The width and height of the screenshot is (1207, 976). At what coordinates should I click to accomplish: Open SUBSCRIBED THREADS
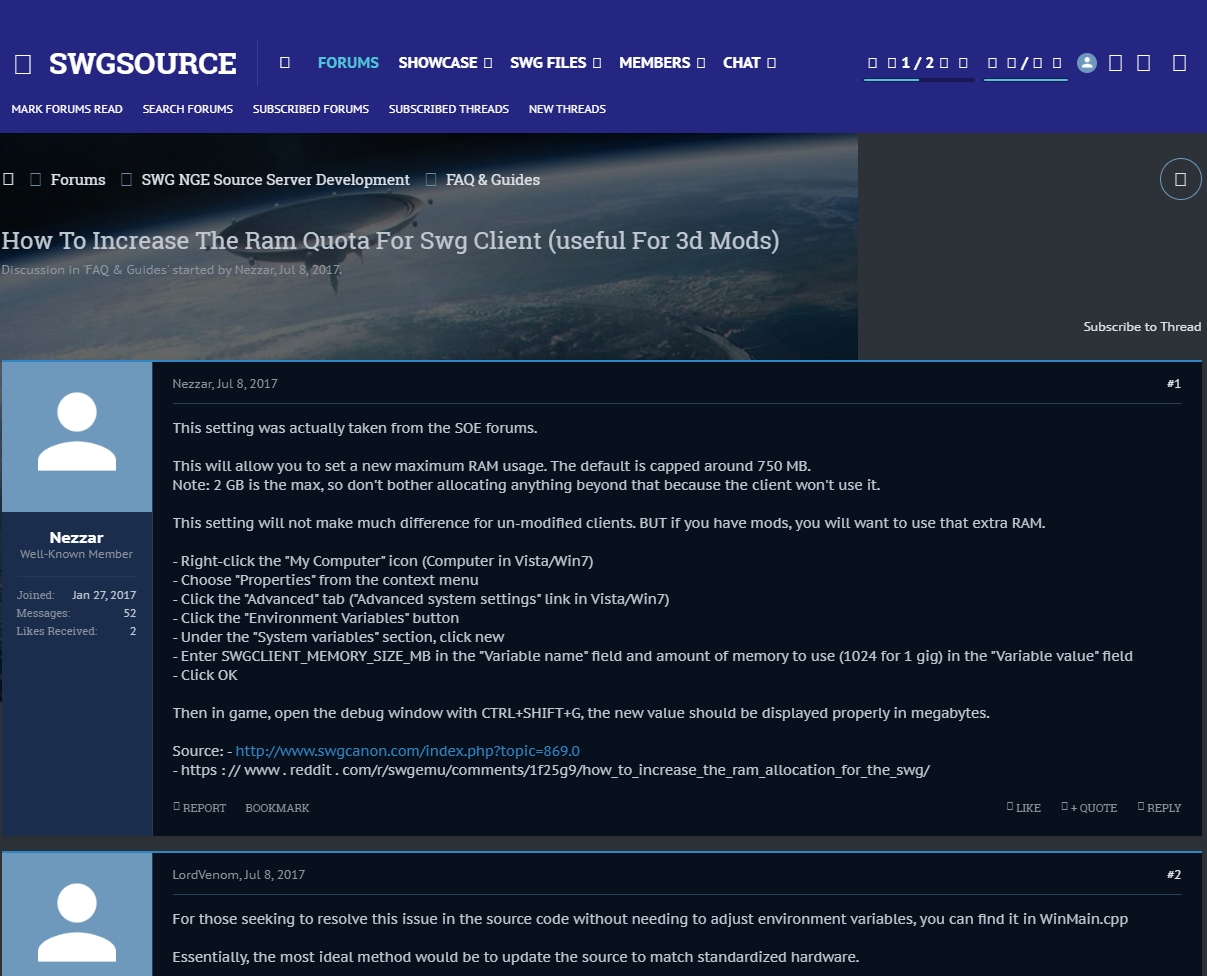click(449, 109)
